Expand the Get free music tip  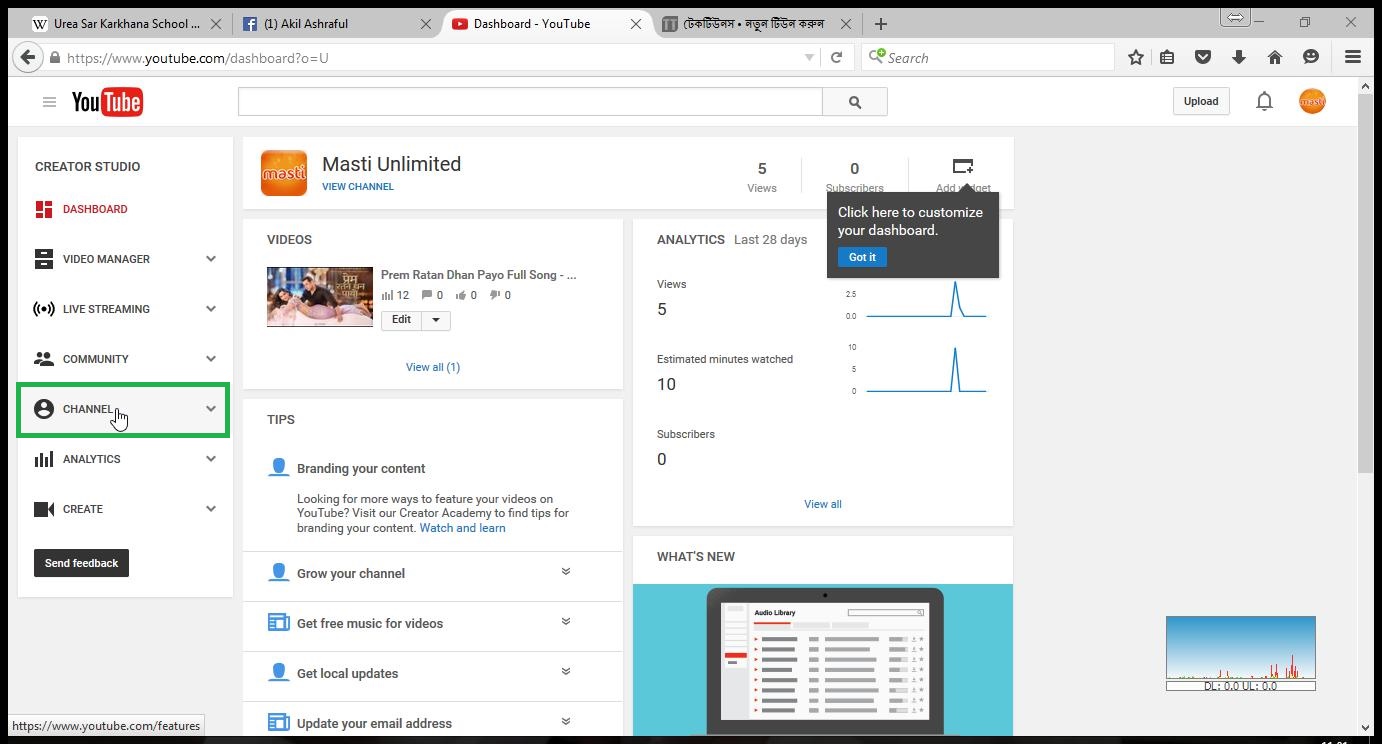pos(565,622)
